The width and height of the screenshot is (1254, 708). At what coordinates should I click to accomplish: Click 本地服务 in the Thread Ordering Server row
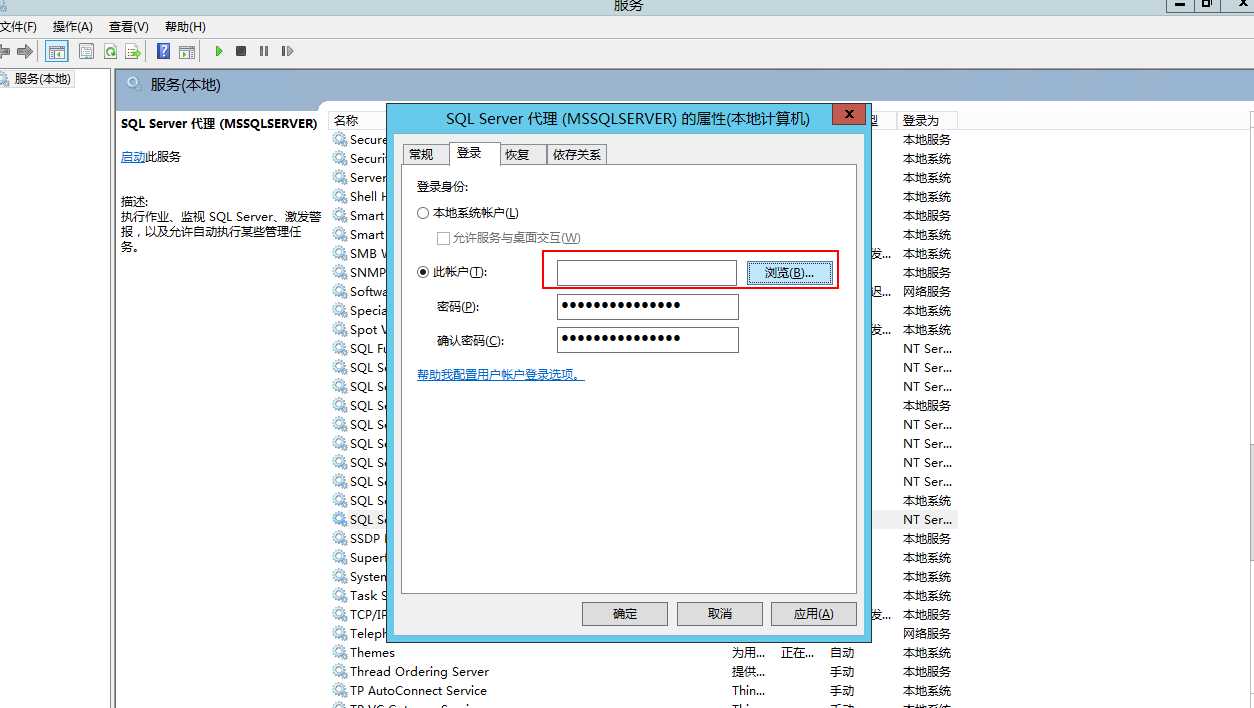pyautogui.click(x=927, y=672)
